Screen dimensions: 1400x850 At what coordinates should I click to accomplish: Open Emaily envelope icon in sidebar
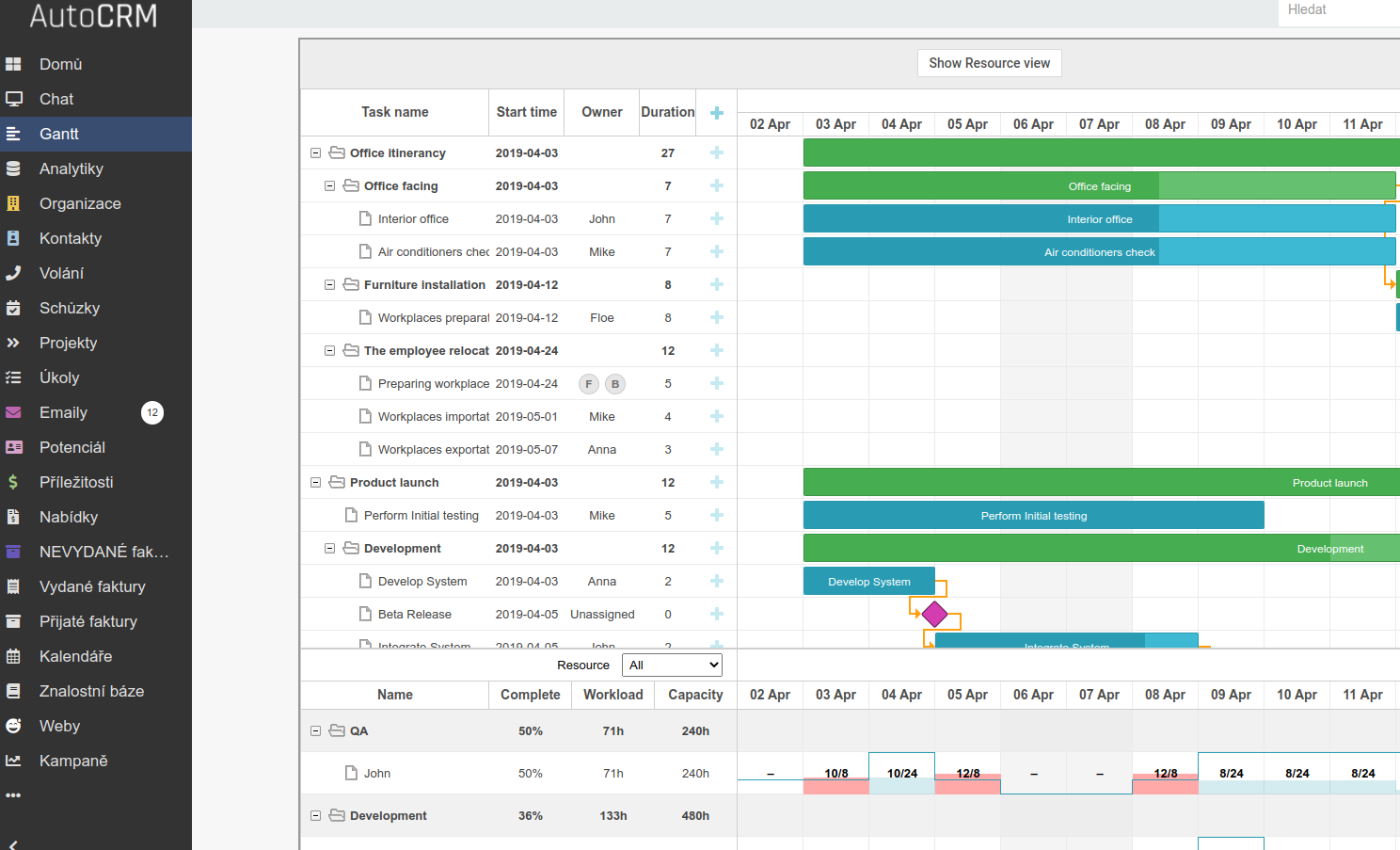13,412
